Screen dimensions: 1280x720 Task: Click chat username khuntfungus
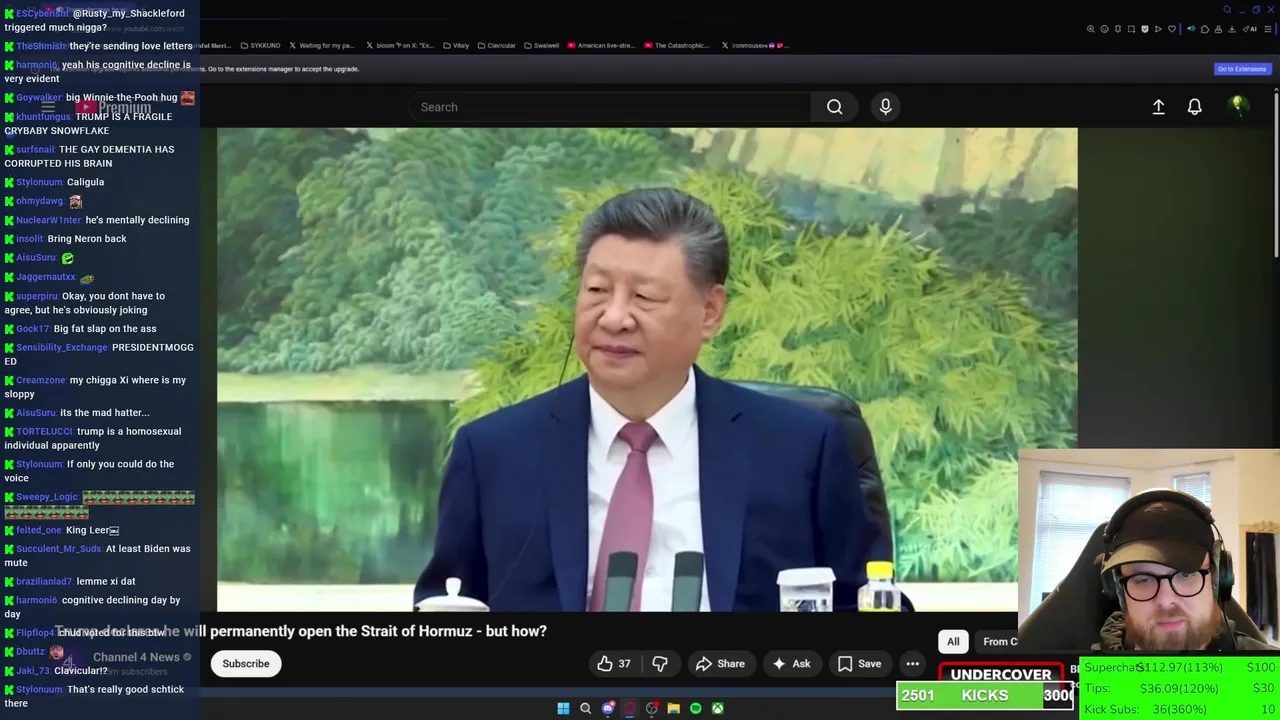(x=44, y=117)
